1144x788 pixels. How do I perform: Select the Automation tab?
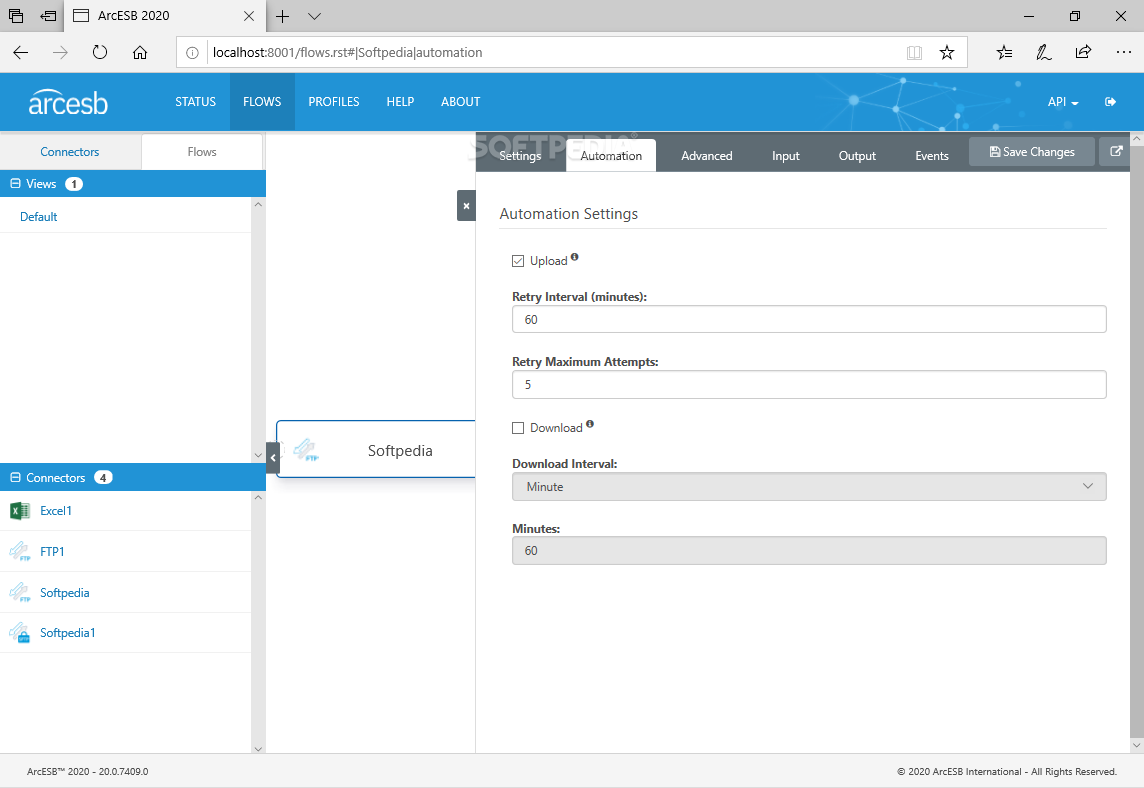611,155
